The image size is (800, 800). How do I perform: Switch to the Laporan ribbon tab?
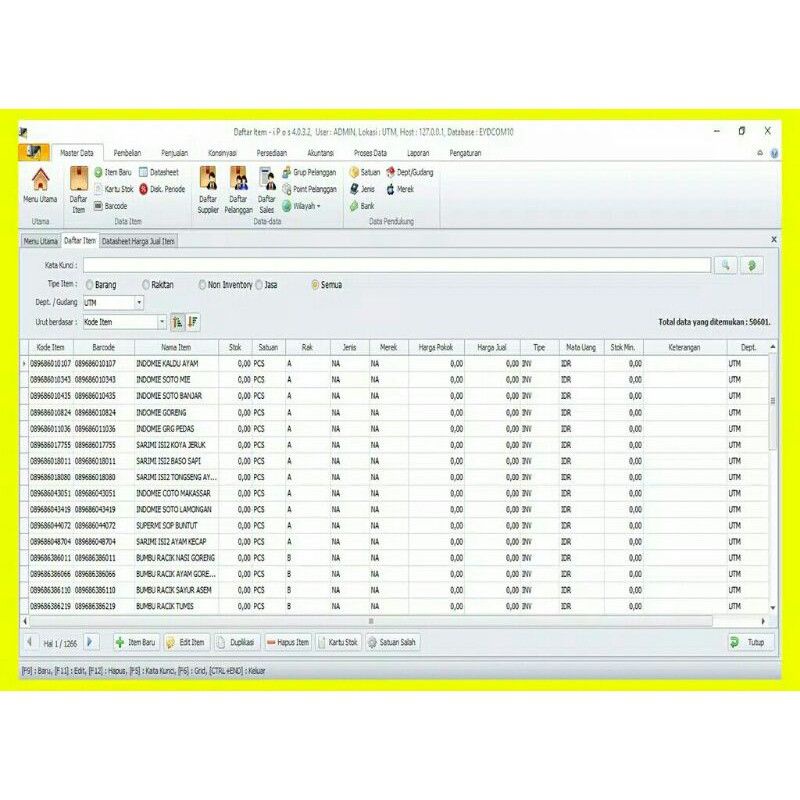(x=418, y=153)
